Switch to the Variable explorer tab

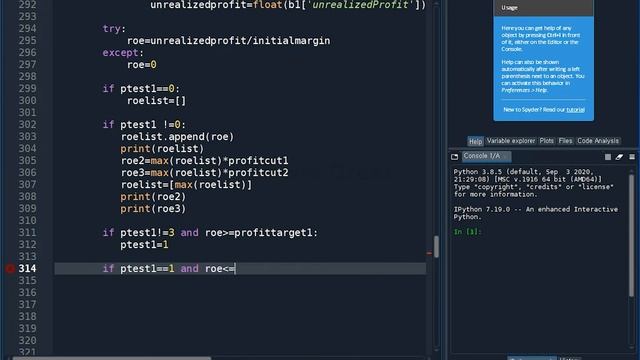click(x=511, y=141)
